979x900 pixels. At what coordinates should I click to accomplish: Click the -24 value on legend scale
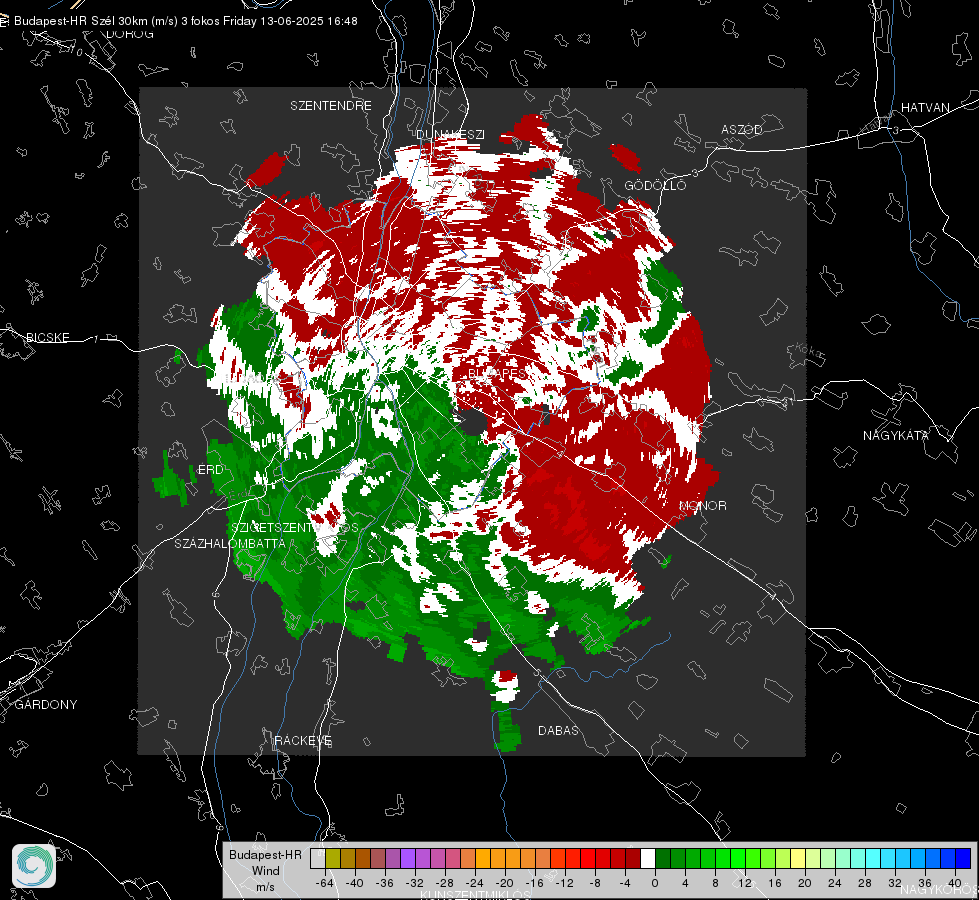(x=475, y=883)
